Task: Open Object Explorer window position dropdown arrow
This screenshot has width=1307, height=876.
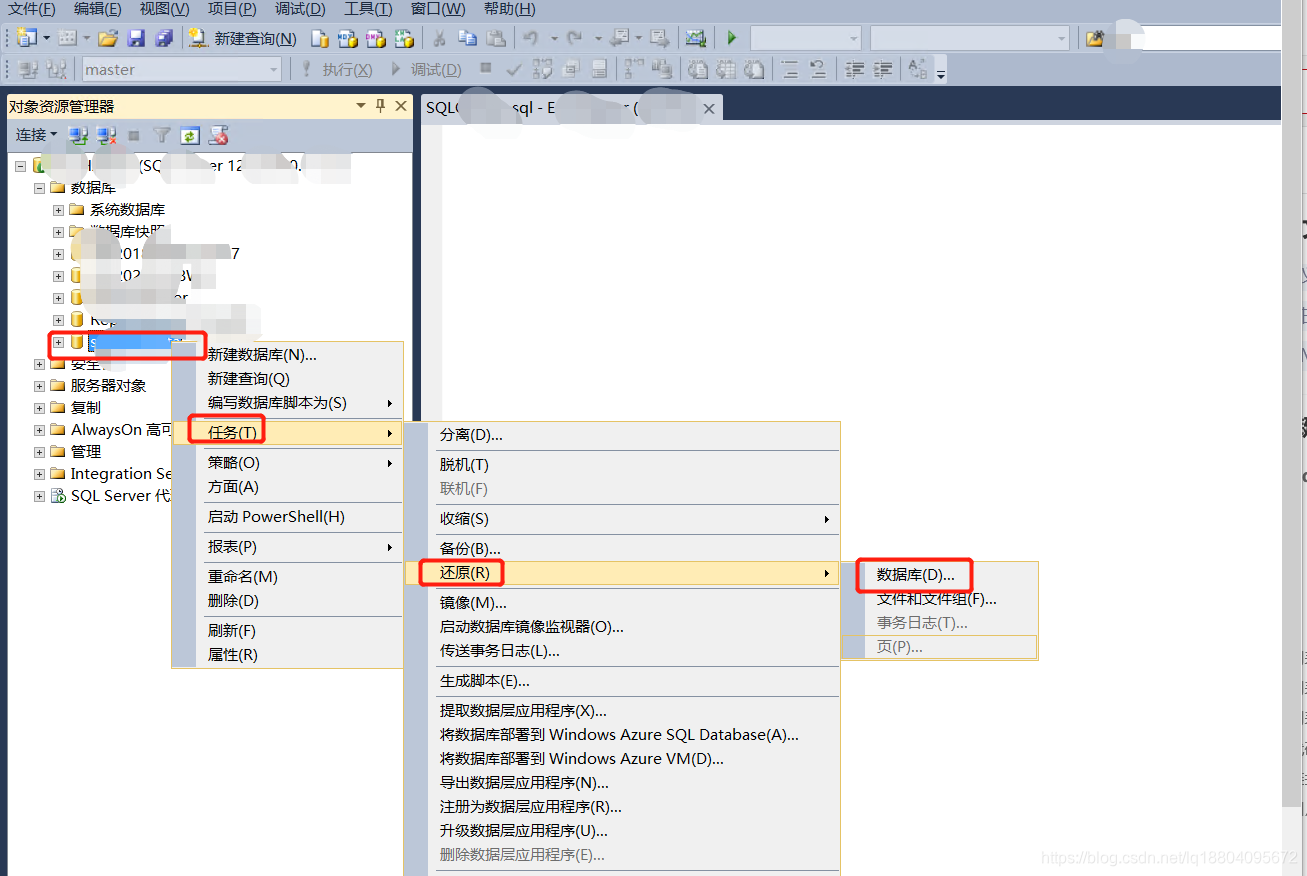Action: (x=361, y=105)
